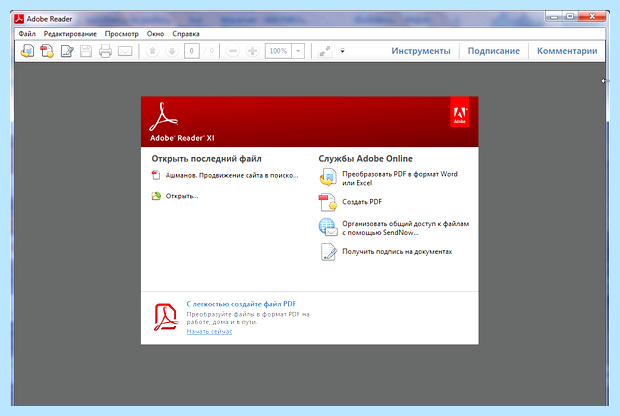Image resolution: width=620 pixels, height=416 pixels.
Task: Click the Print toolbar icon
Action: click(x=105, y=51)
